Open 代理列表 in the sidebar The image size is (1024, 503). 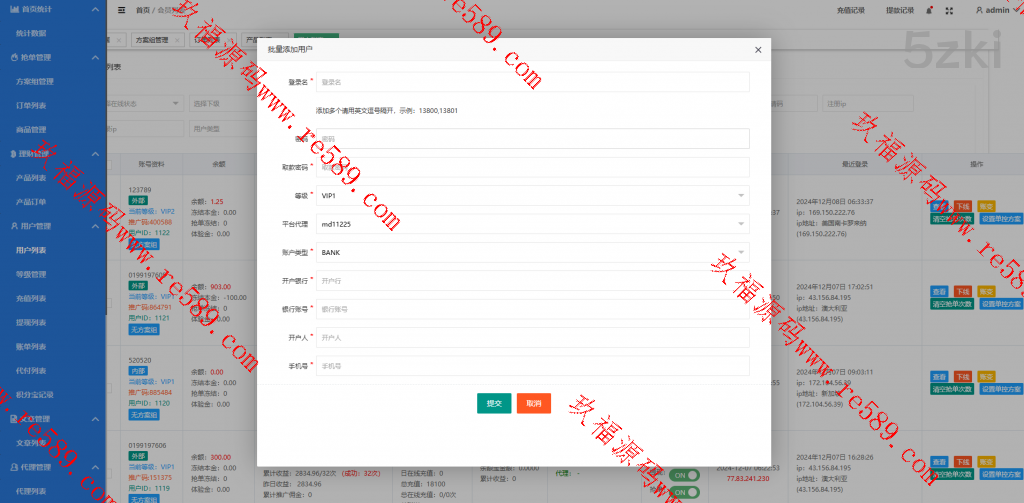click(x=31, y=491)
